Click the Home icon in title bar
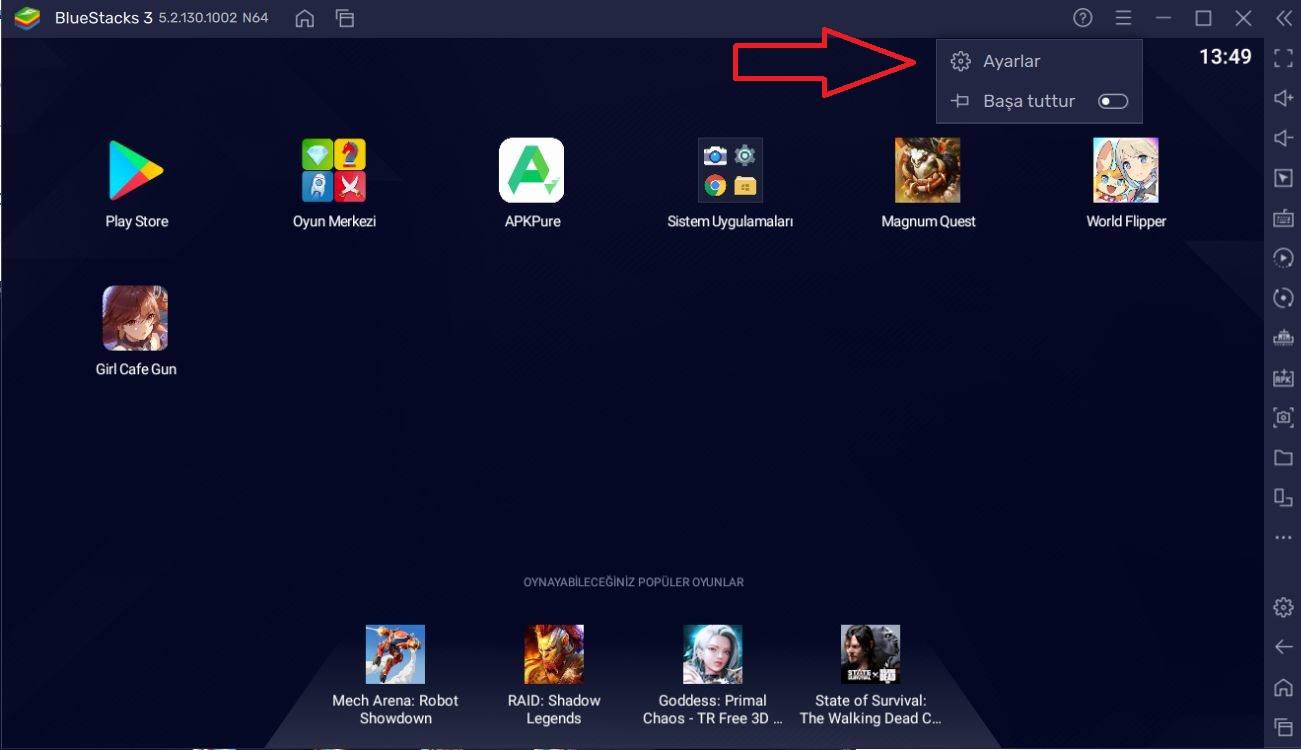Image resolution: width=1301 pixels, height=750 pixels. coord(305,18)
